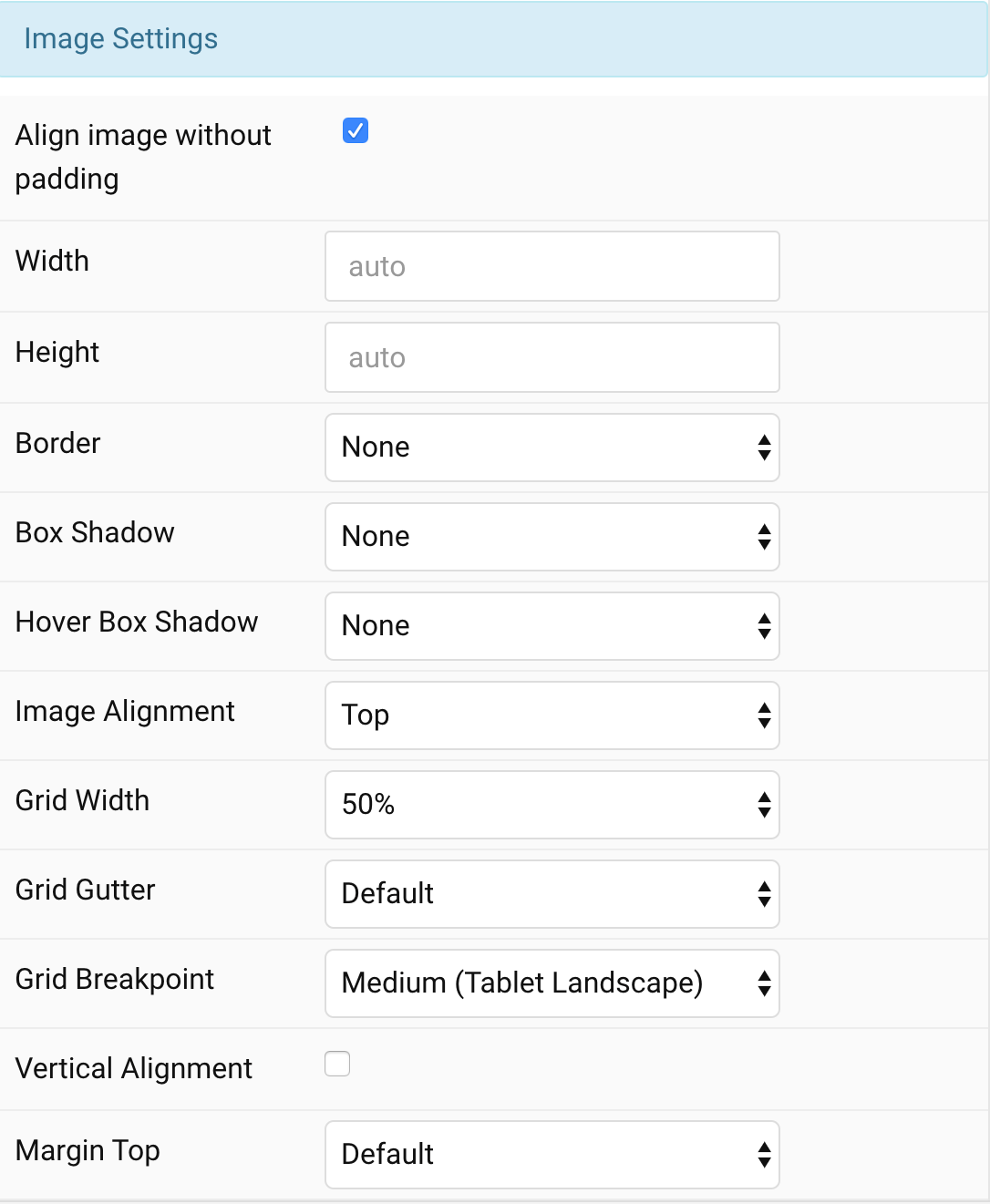Focus the Height input field

click(552, 357)
